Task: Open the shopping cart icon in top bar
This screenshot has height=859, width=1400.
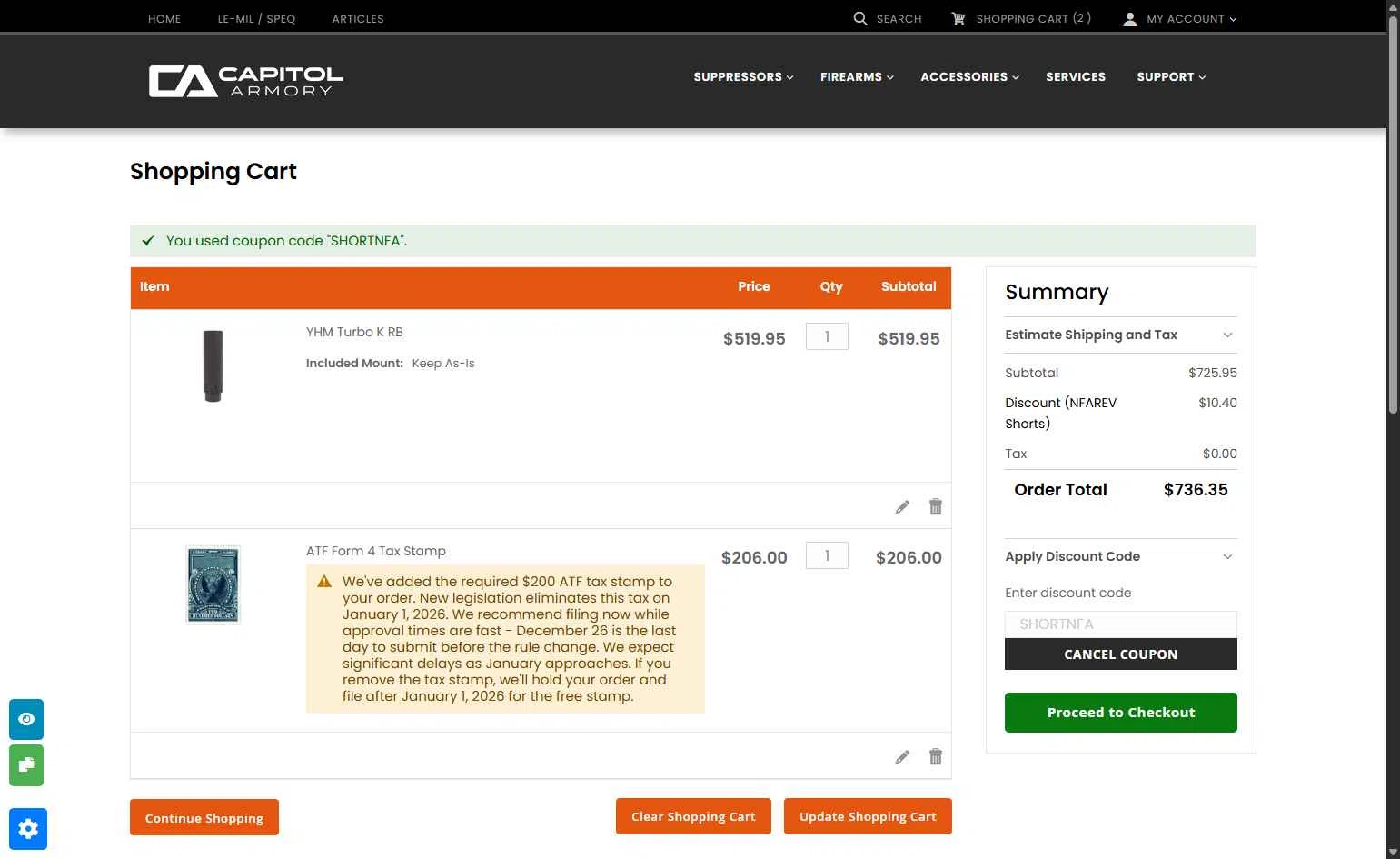Action: pyautogui.click(x=958, y=18)
